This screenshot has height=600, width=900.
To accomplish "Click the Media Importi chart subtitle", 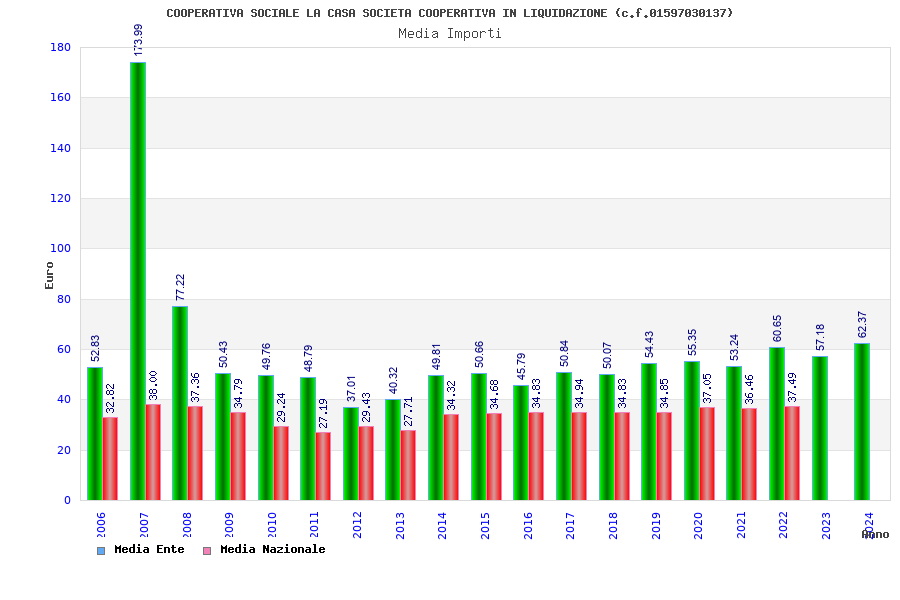I will click(450, 33).
